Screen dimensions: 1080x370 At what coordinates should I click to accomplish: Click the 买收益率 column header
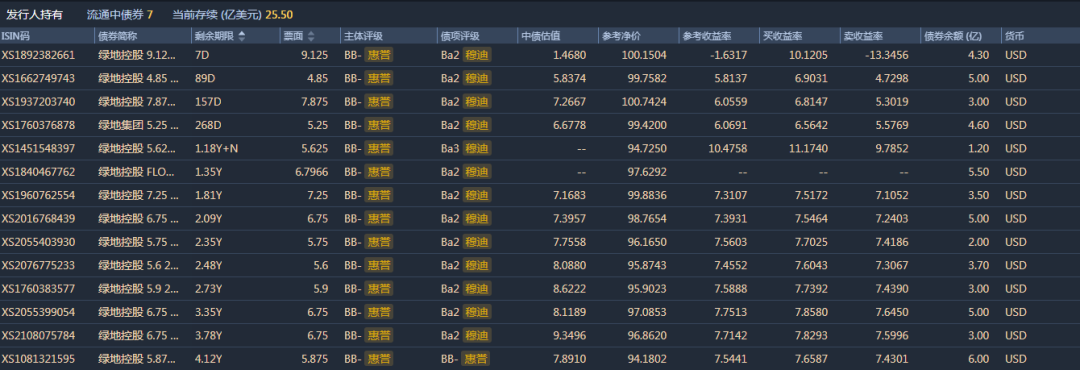click(x=782, y=36)
